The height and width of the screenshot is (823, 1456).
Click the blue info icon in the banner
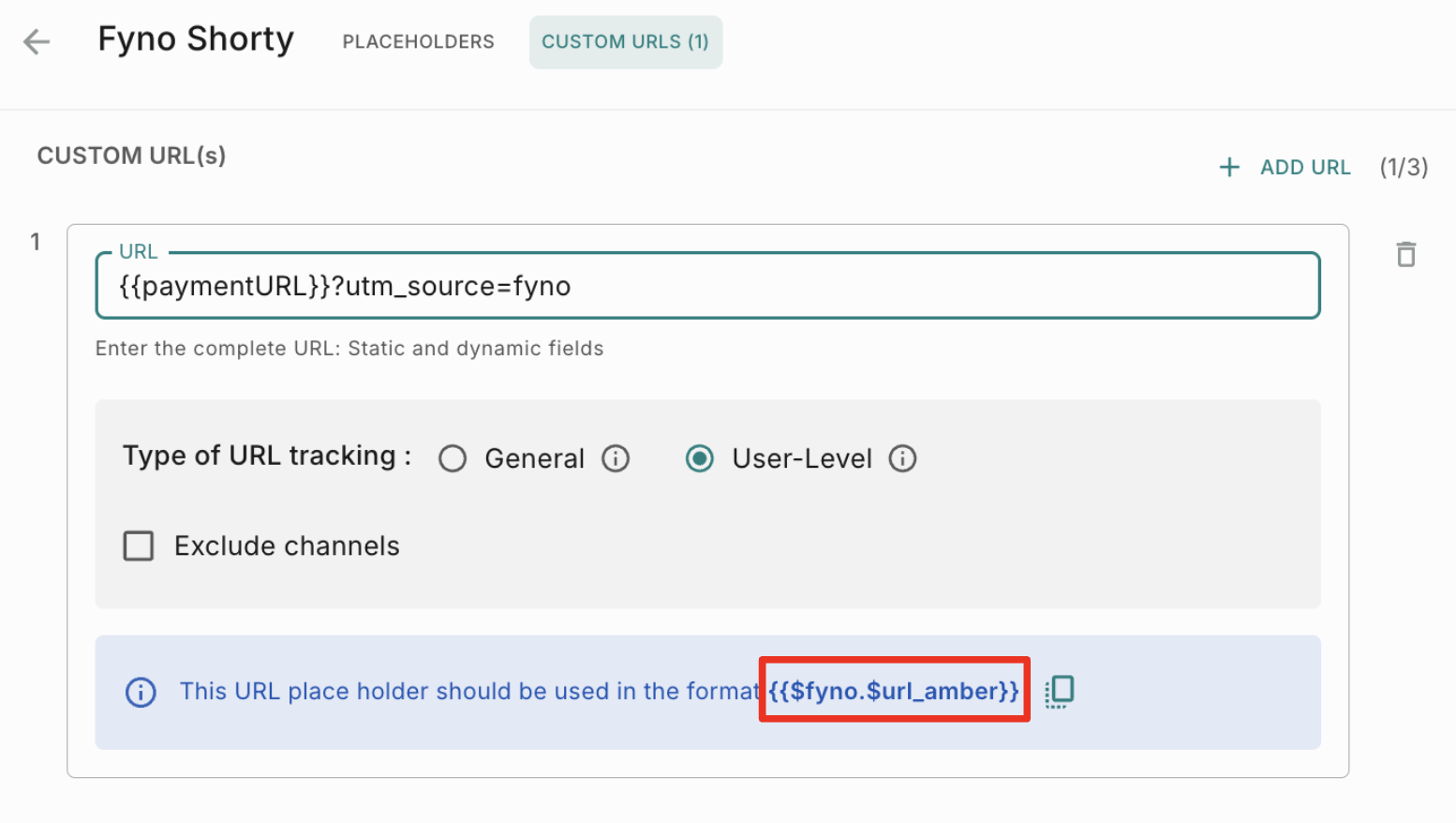pyautogui.click(x=141, y=693)
